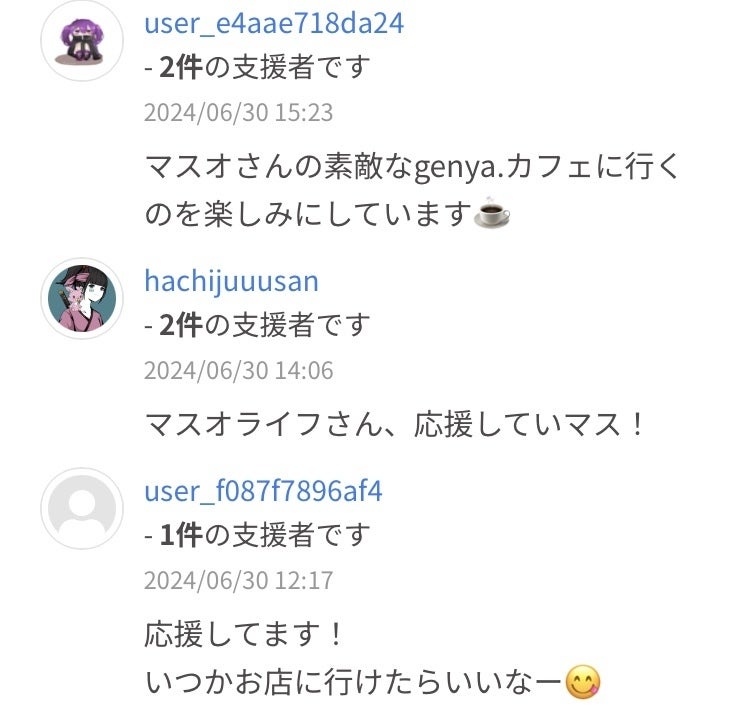Open hachijuuusan profile link
Image resolution: width=750 pixels, height=712 pixels.
(232, 282)
